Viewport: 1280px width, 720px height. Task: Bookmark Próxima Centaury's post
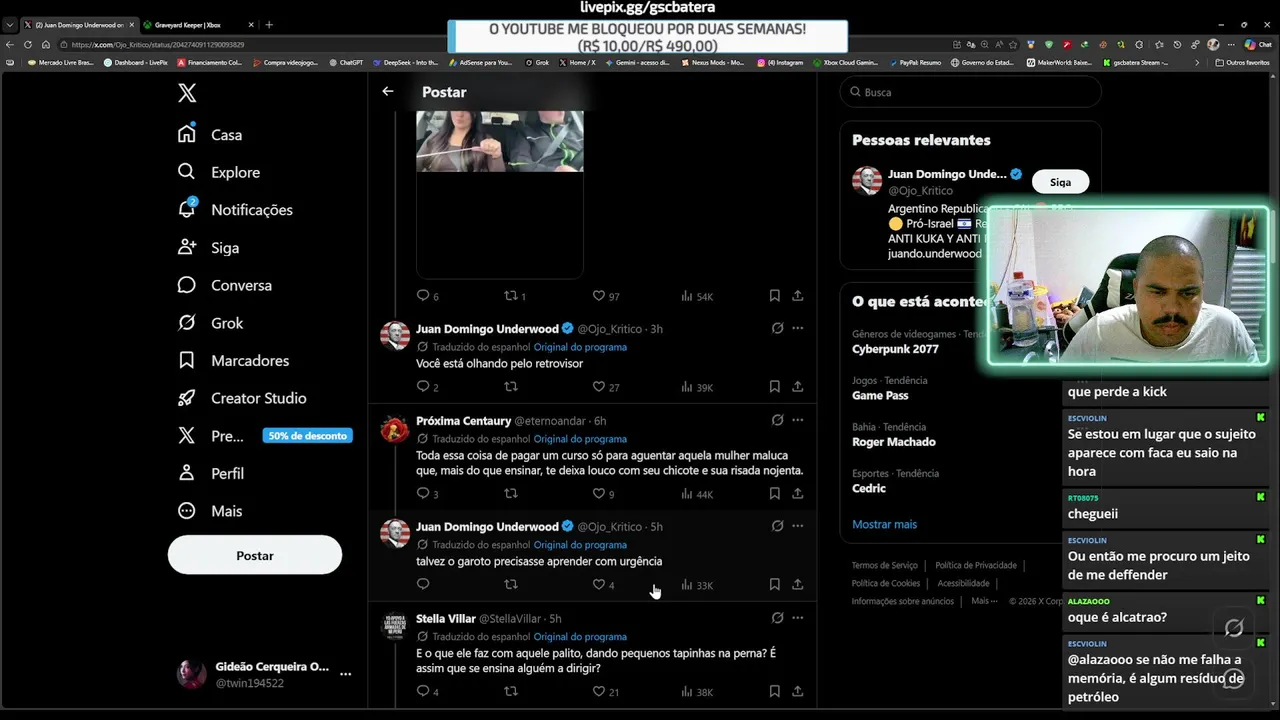tap(774, 494)
